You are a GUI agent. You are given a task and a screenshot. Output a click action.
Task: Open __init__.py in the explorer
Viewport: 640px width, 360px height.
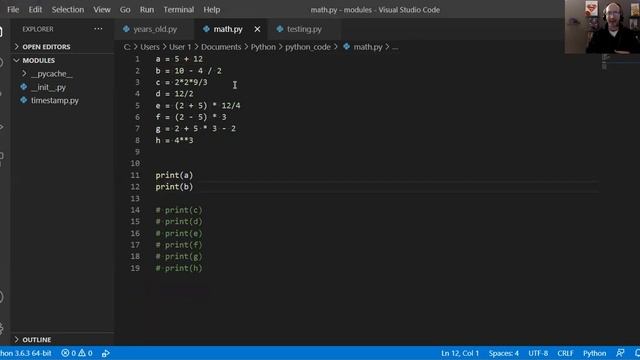pyautogui.click(x=48, y=87)
